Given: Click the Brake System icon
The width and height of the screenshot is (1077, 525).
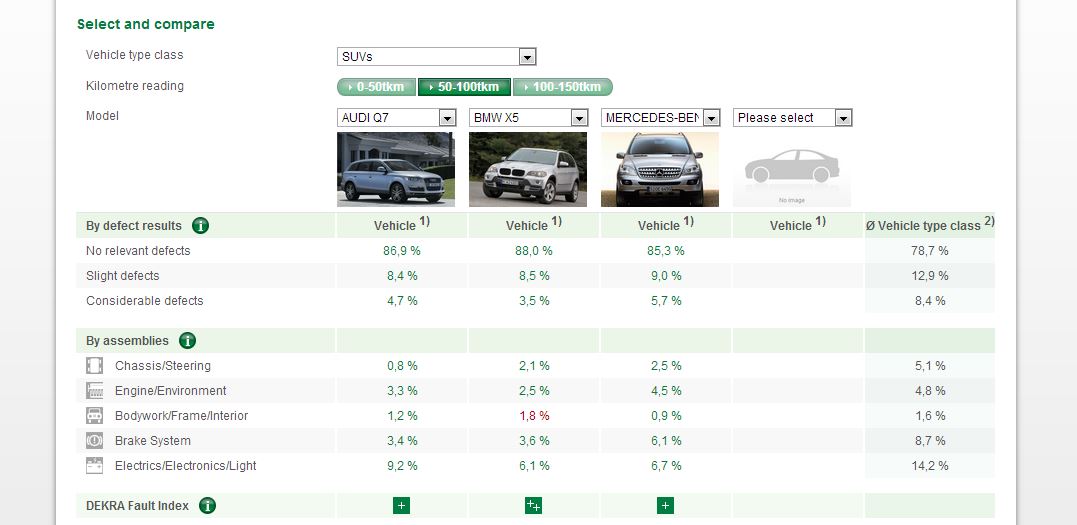Looking at the screenshot, I should pyautogui.click(x=95, y=441).
